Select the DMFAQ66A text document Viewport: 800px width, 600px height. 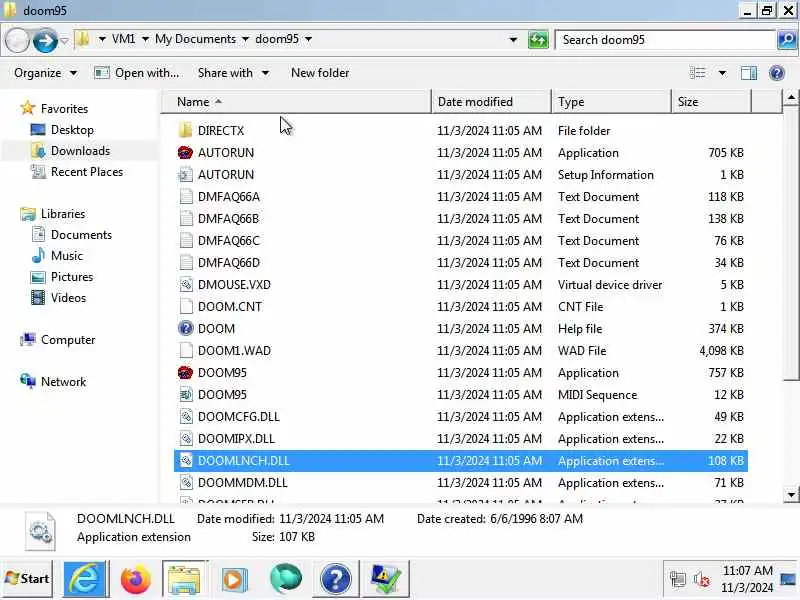[x=229, y=196]
